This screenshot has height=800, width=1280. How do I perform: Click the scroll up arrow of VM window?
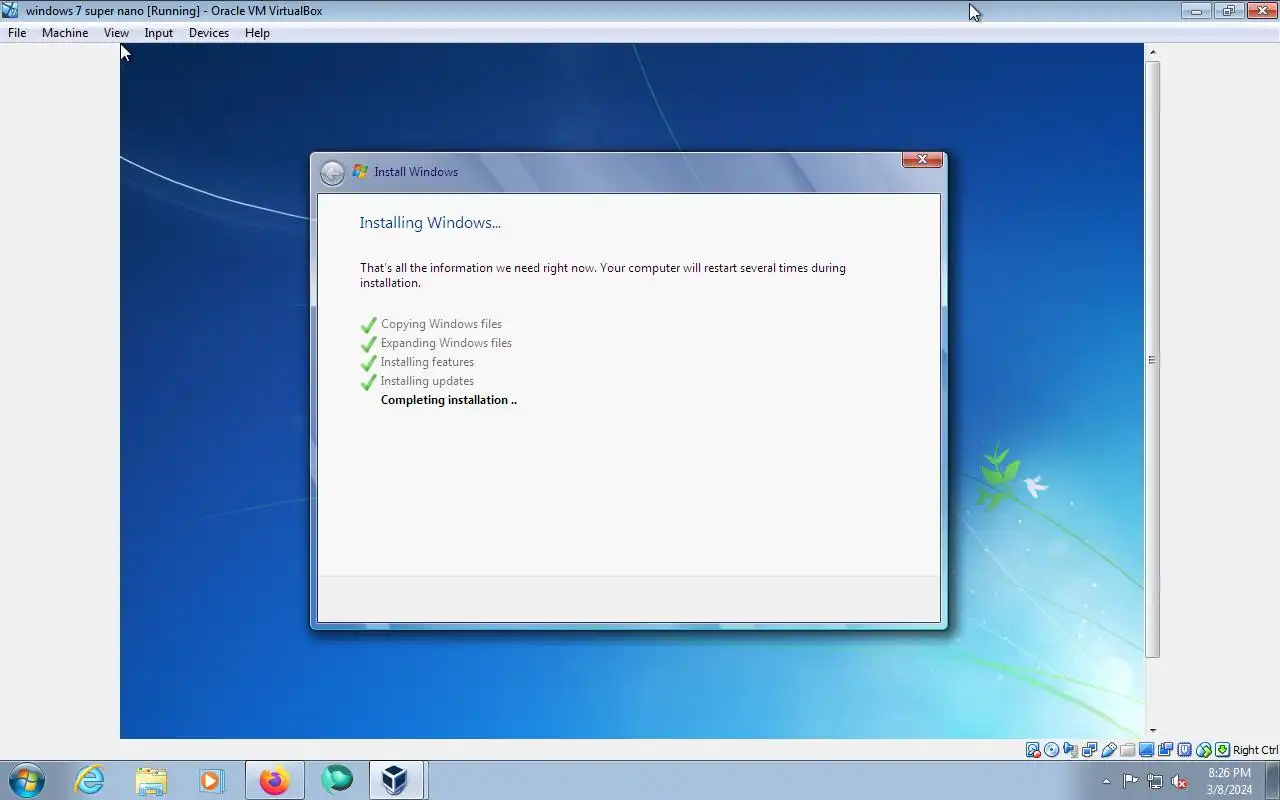[1152, 52]
